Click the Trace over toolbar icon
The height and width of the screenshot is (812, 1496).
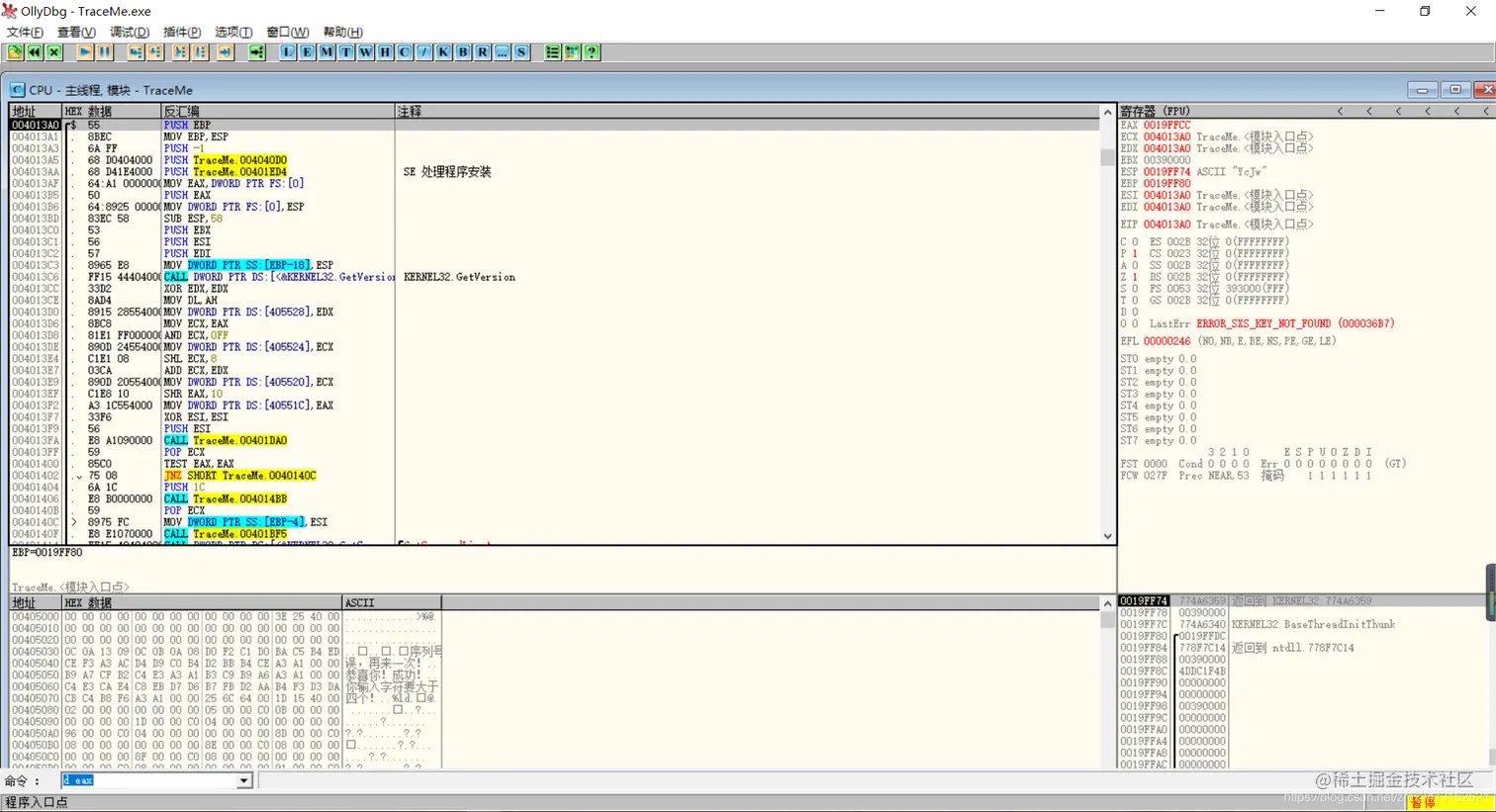[201, 52]
